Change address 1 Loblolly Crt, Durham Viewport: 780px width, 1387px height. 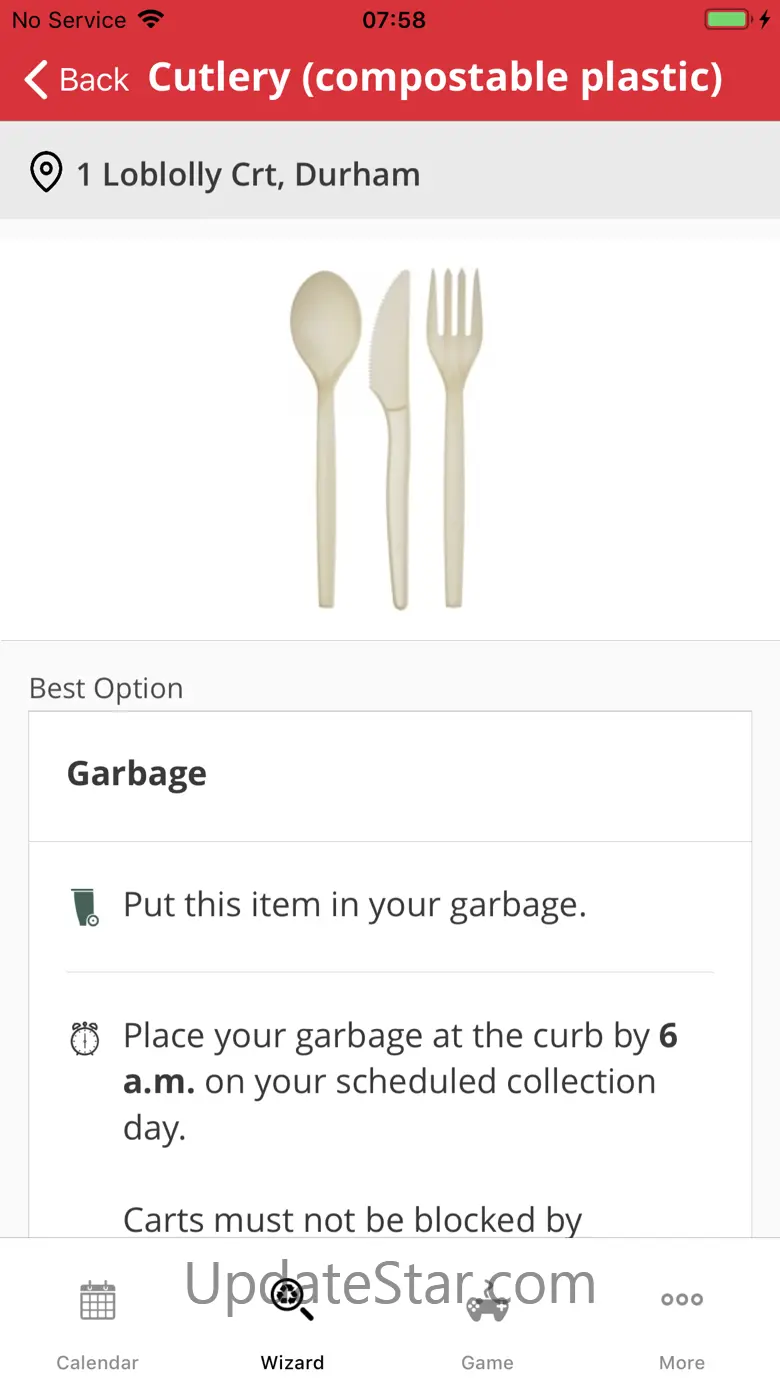tap(390, 171)
